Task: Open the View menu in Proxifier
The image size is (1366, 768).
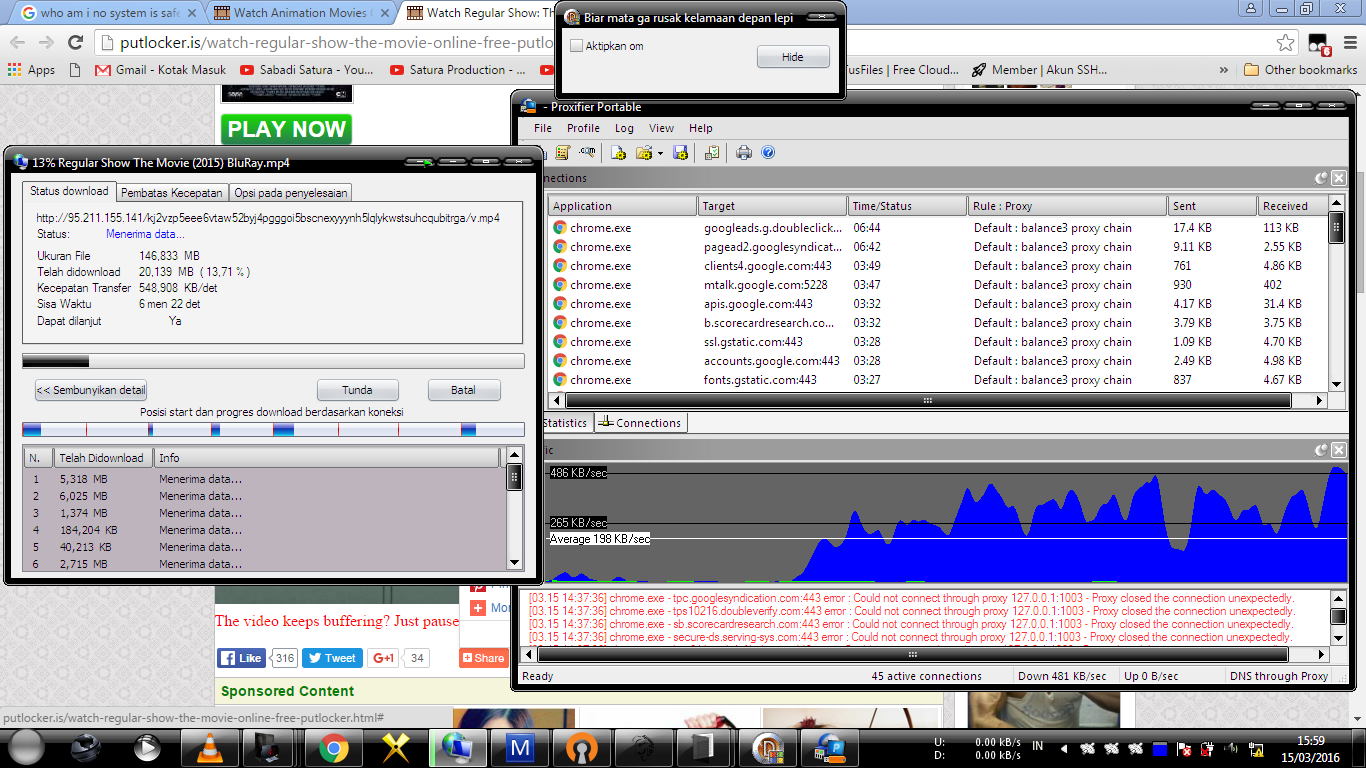Action: click(661, 128)
